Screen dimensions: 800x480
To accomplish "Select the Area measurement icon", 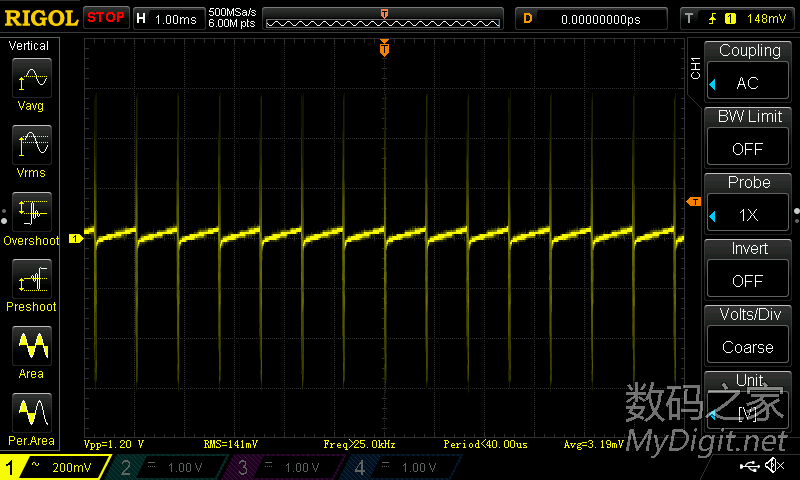I will 32,346.
